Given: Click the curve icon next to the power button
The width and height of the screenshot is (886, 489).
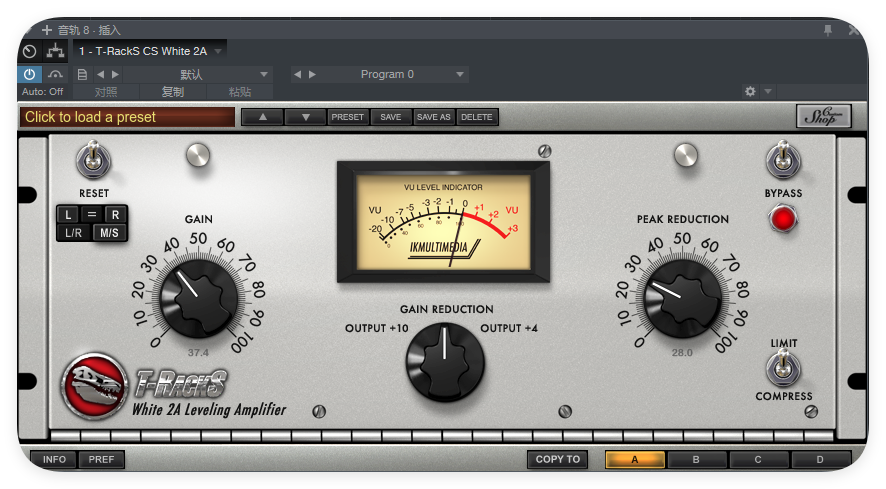Looking at the screenshot, I should coord(55,74).
